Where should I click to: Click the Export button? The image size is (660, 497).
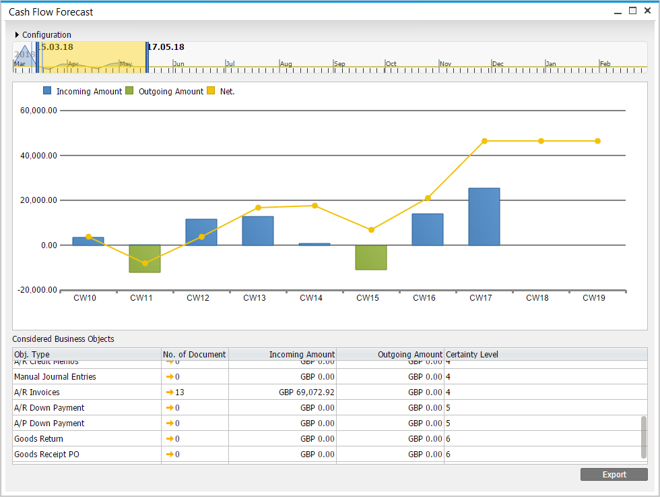click(613, 475)
